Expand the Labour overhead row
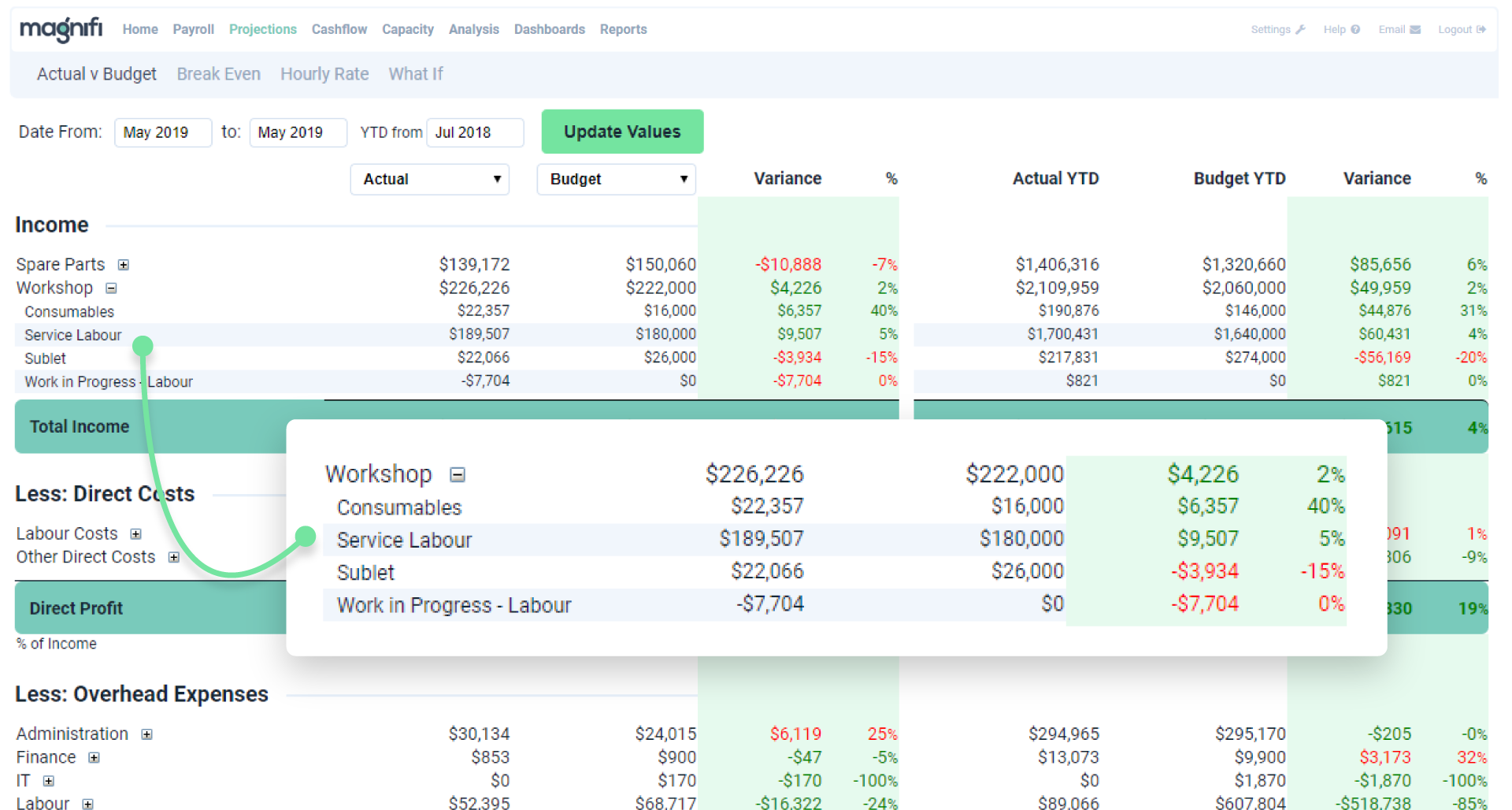Viewport: 1512px width, 810px height. click(89, 804)
